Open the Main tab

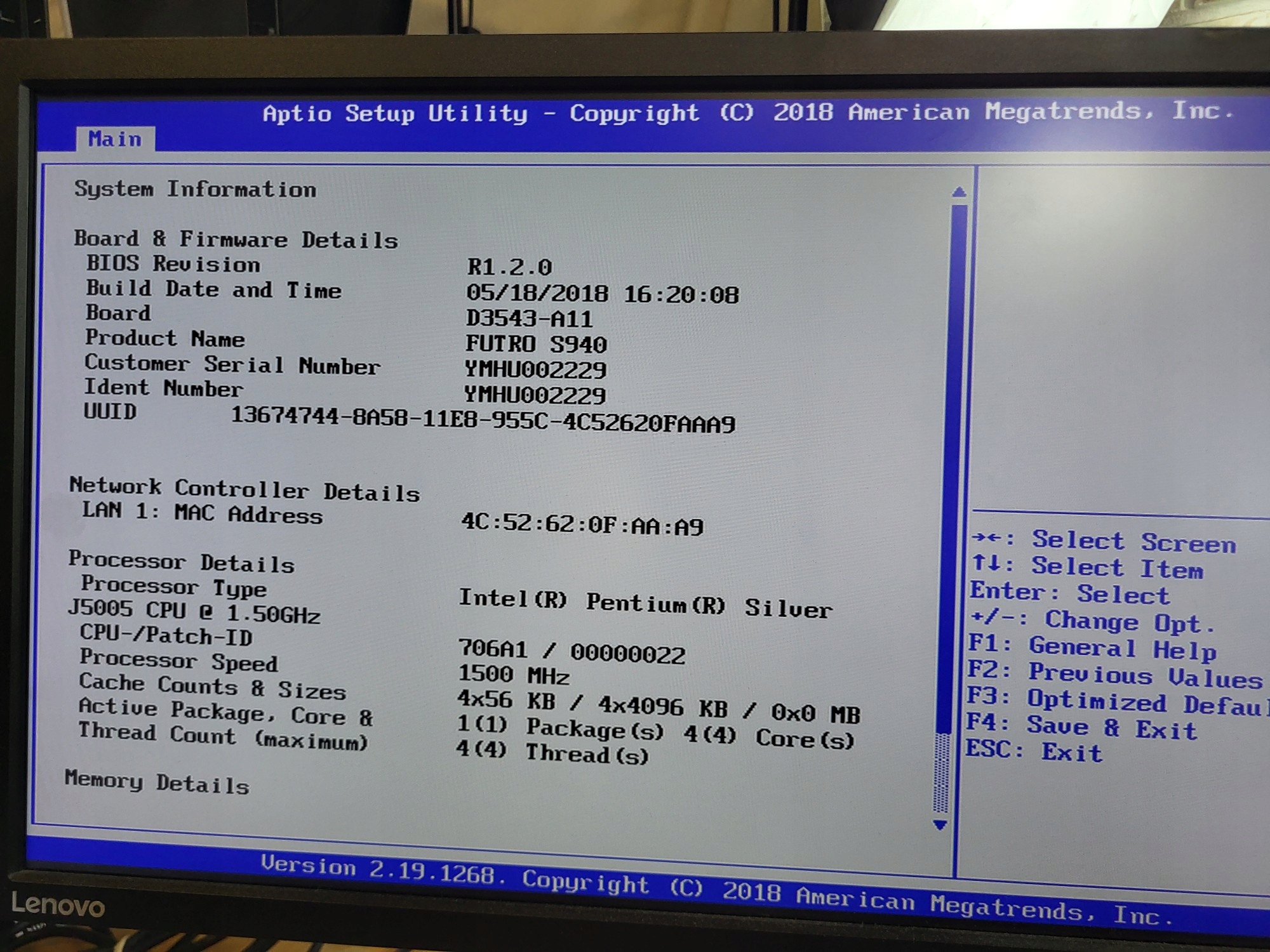tap(115, 139)
